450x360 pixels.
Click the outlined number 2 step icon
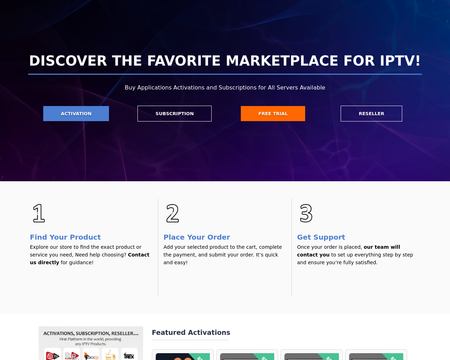[x=173, y=213]
